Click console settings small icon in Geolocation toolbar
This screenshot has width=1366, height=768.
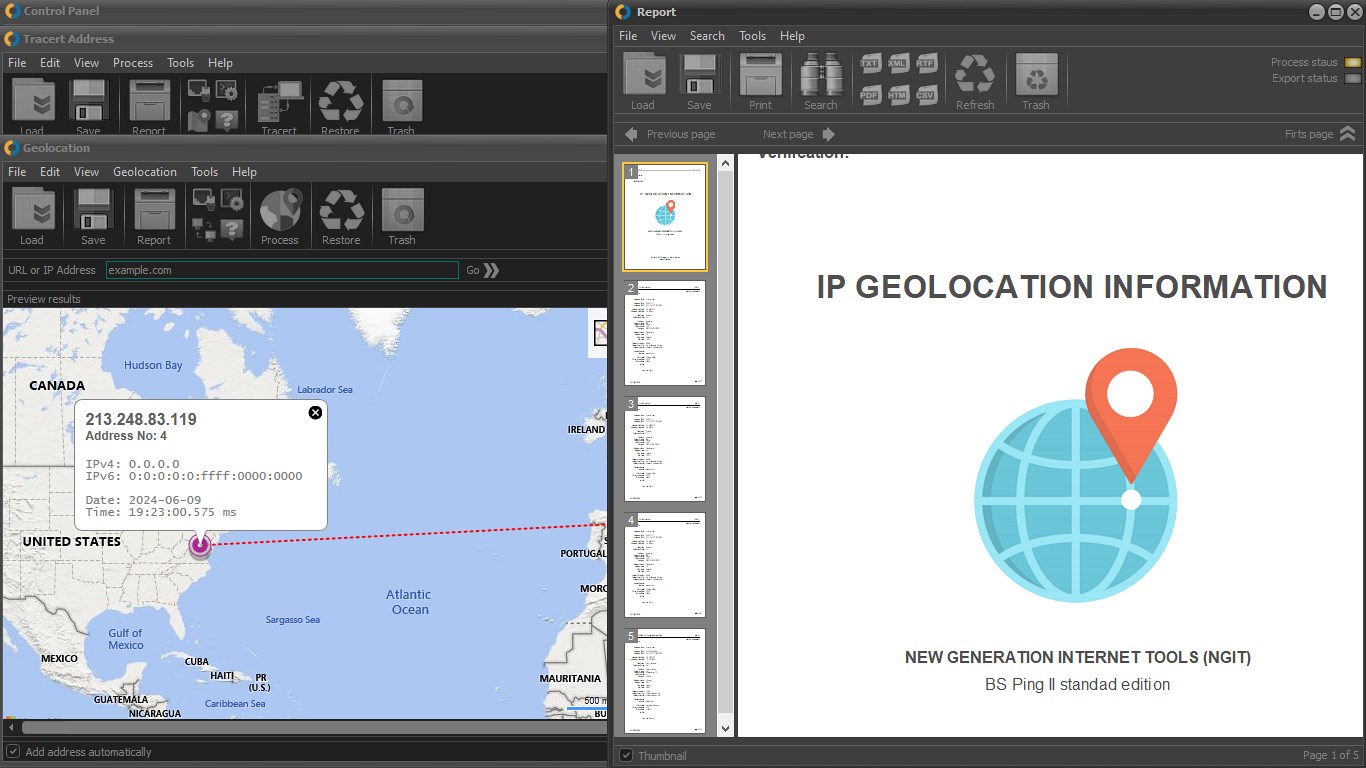[231, 199]
